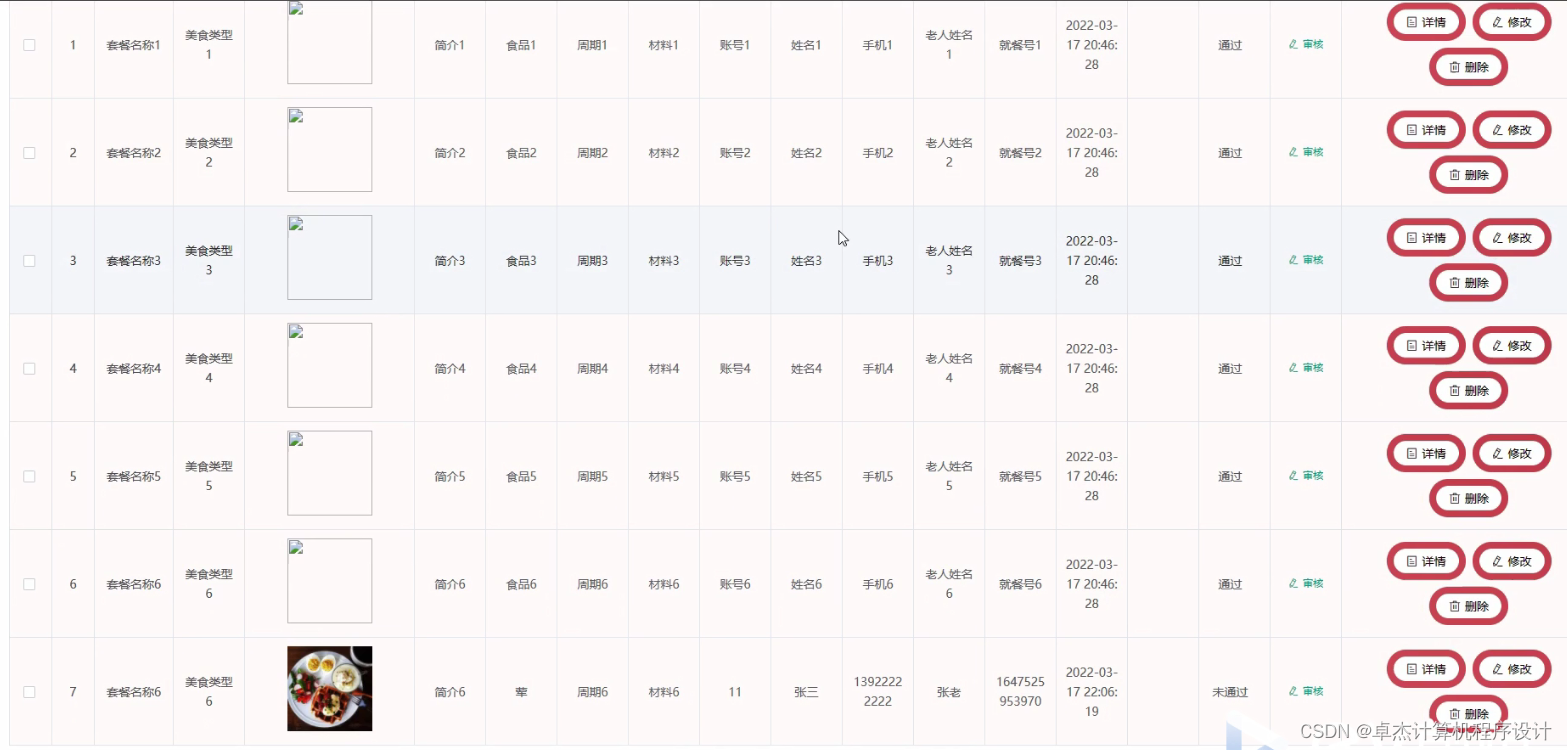The image size is (1567, 750).
Task: Check the checkbox of row 1
Action: click(x=29, y=44)
